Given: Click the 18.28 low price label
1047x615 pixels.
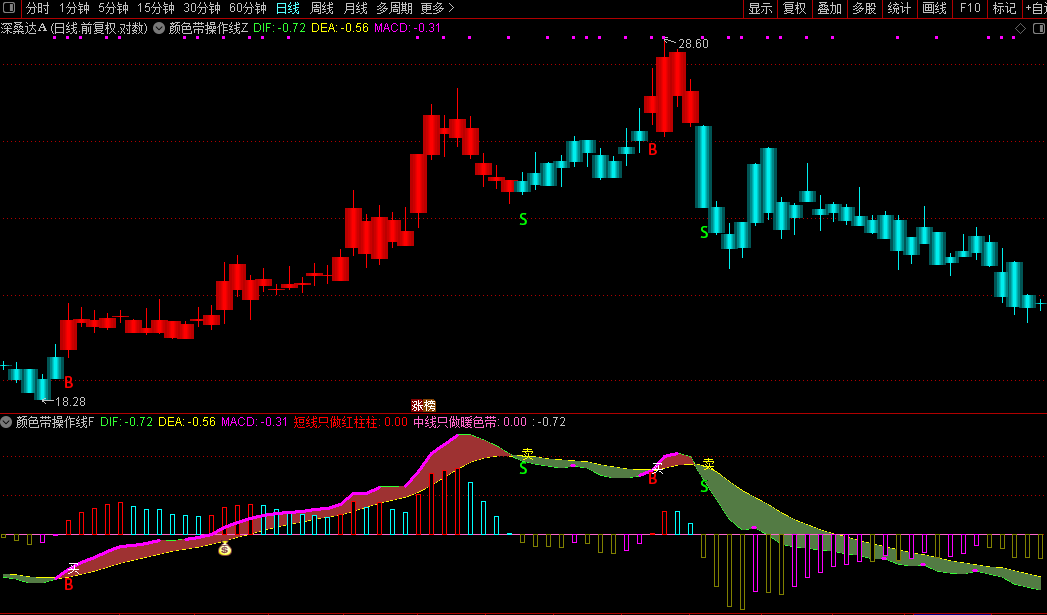Looking at the screenshot, I should 70,401.
